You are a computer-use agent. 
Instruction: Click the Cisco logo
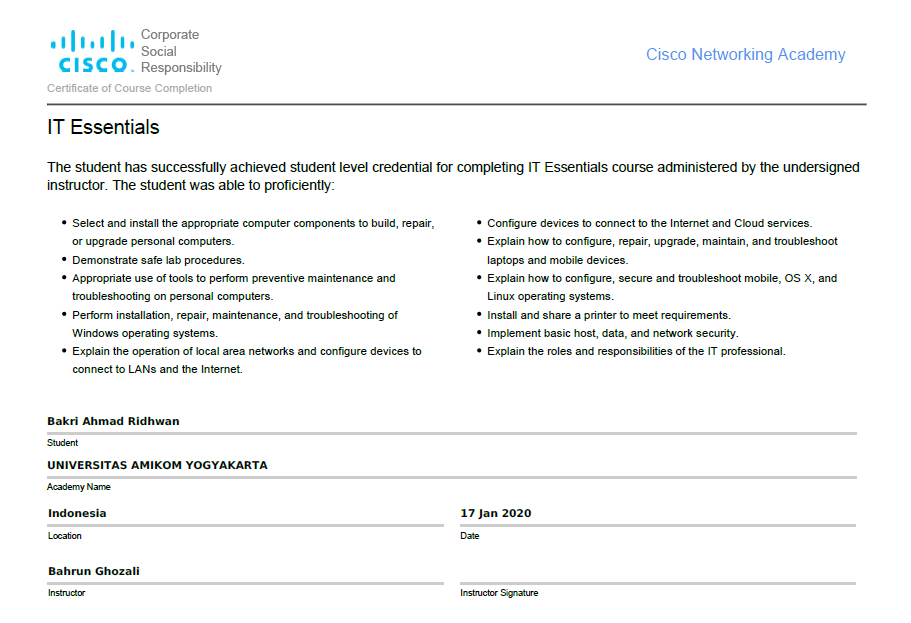point(92,52)
